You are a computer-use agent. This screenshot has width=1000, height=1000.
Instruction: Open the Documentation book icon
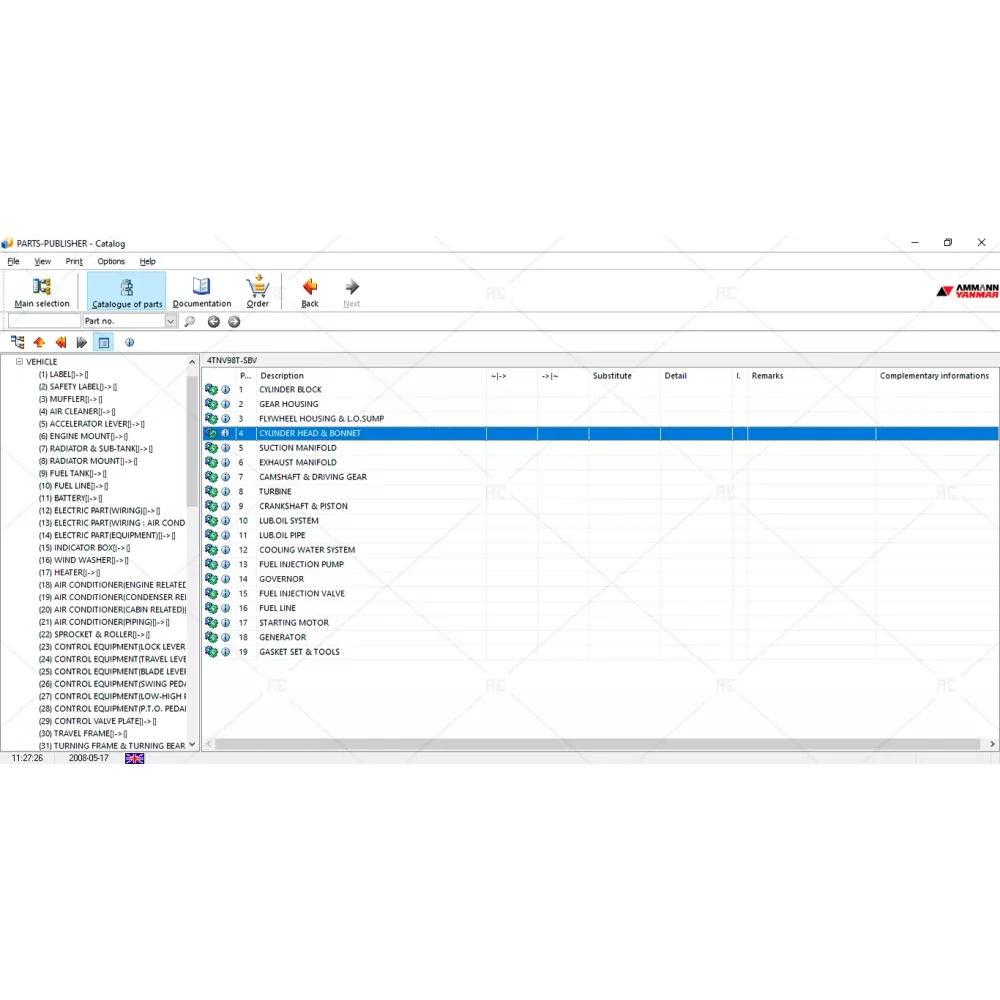tap(202, 290)
